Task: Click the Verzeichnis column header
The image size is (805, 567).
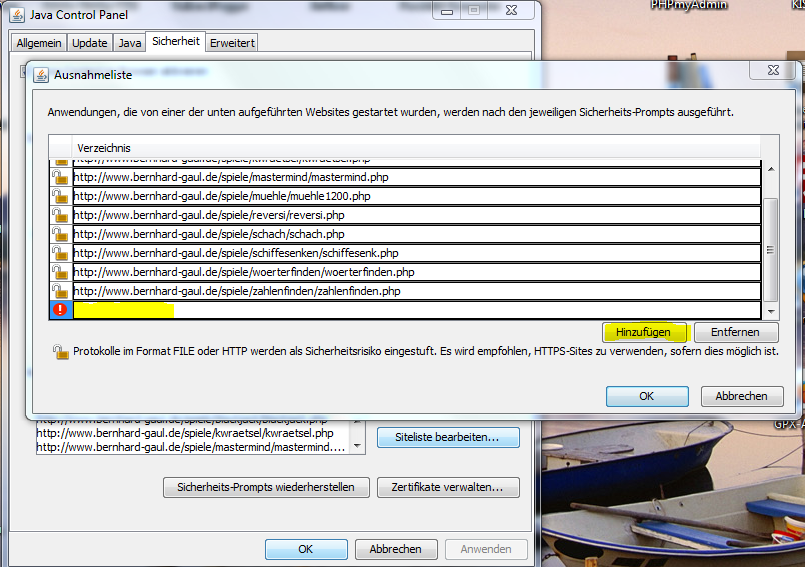Action: pyautogui.click(x=416, y=148)
